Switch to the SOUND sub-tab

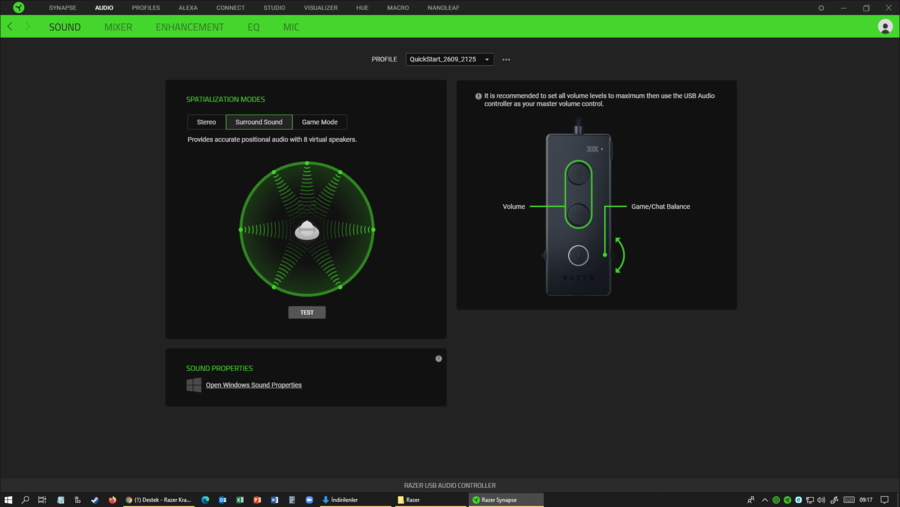pos(64,27)
